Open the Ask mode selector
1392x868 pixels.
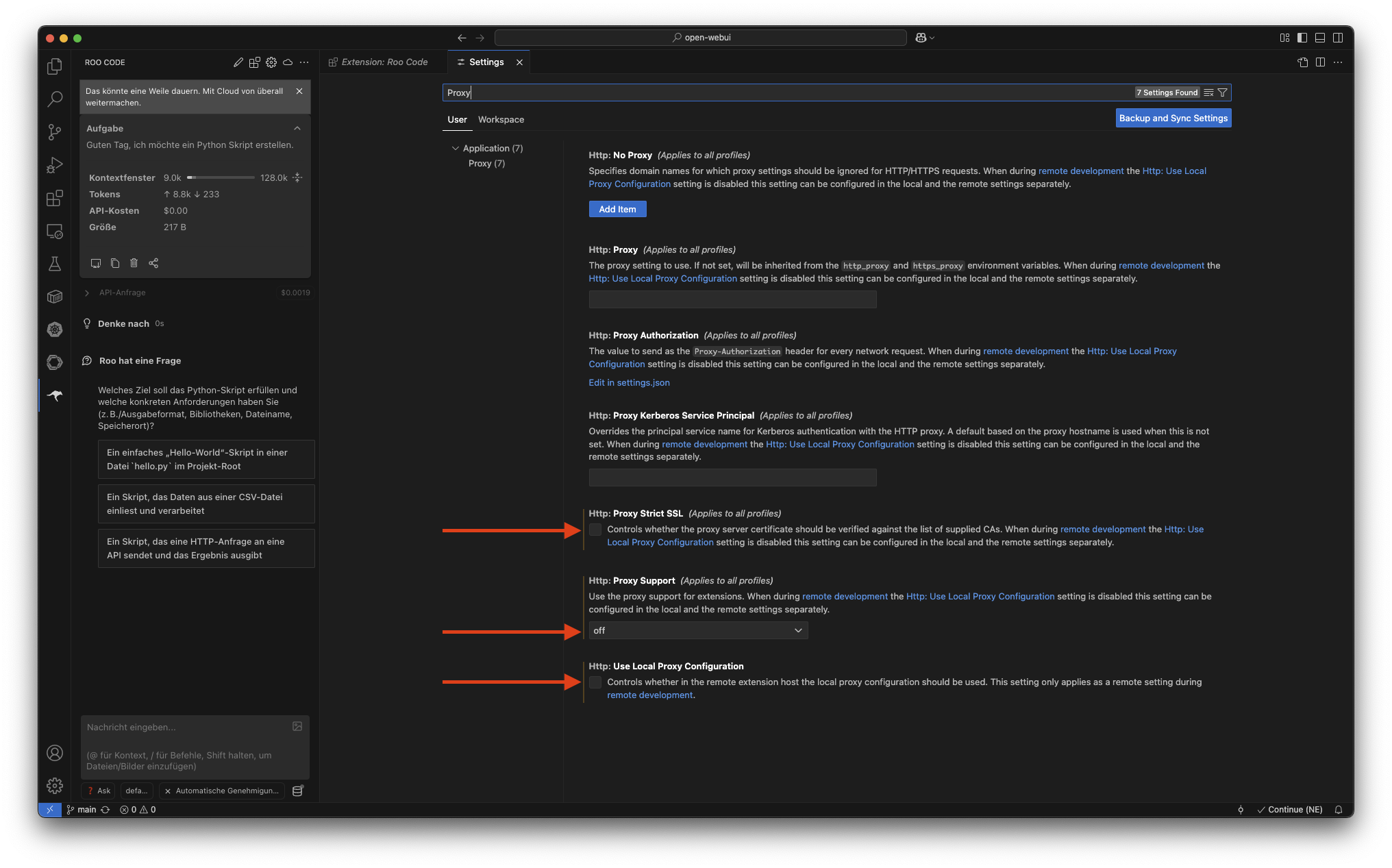[99, 791]
